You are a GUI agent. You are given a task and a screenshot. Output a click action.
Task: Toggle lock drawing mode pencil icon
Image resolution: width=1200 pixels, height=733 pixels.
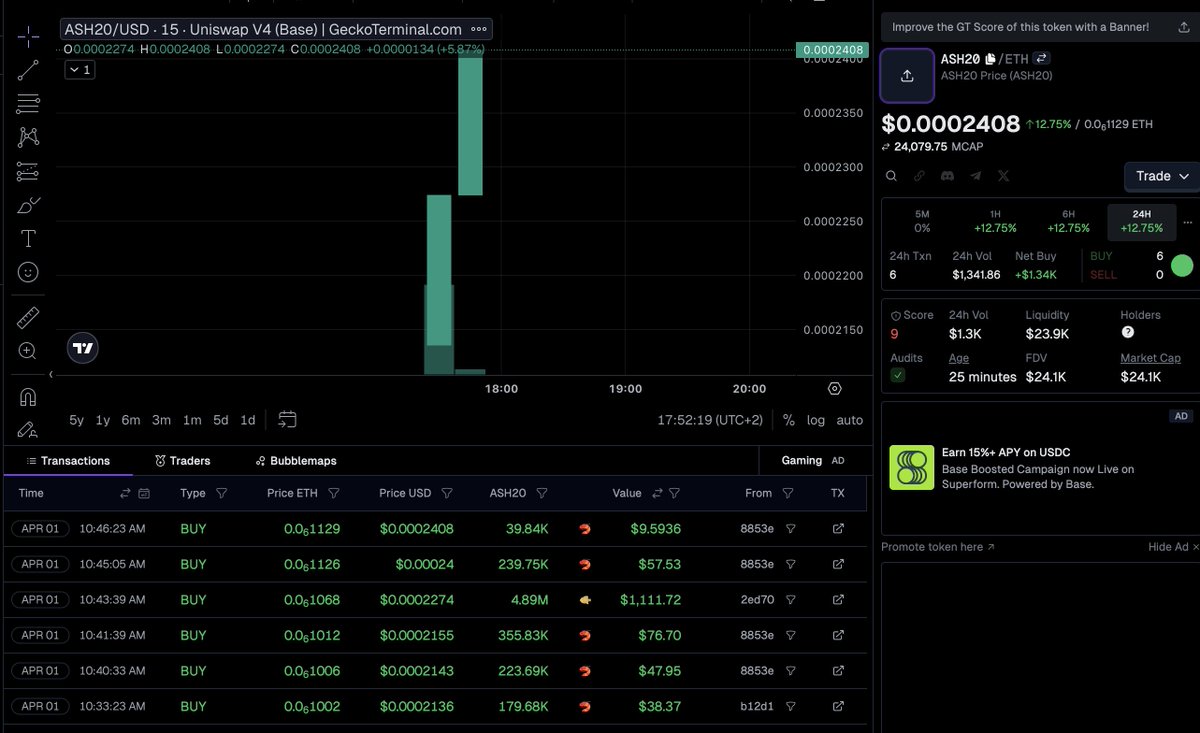[x=28, y=430]
